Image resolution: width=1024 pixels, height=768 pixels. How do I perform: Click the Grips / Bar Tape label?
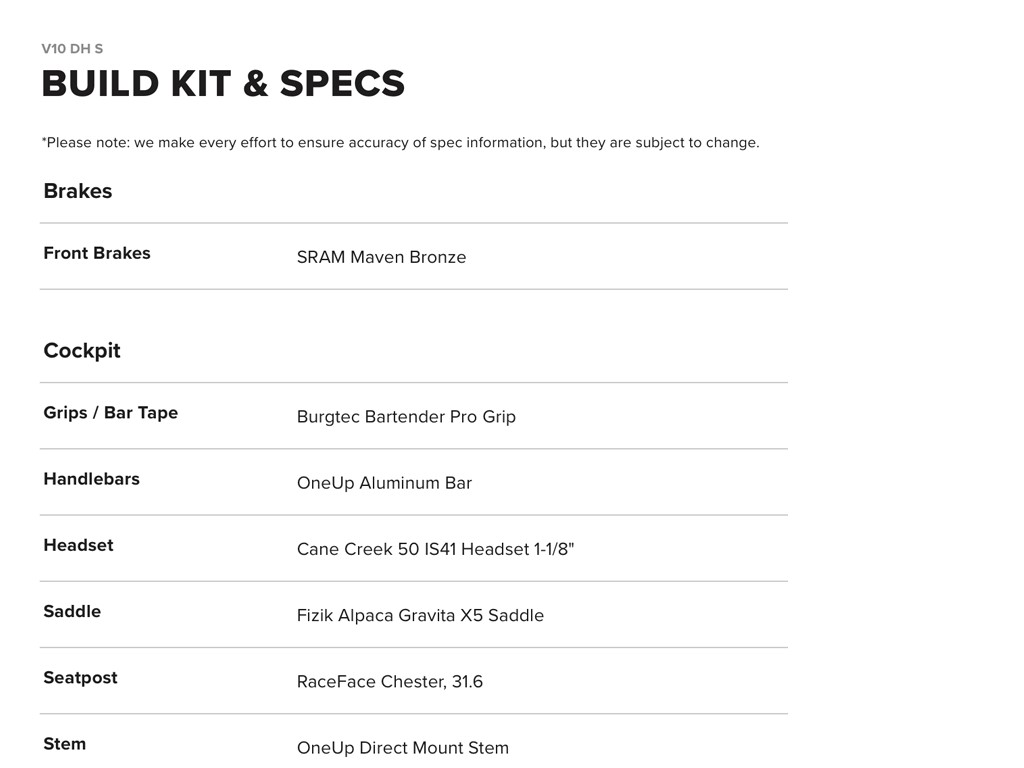coord(110,413)
